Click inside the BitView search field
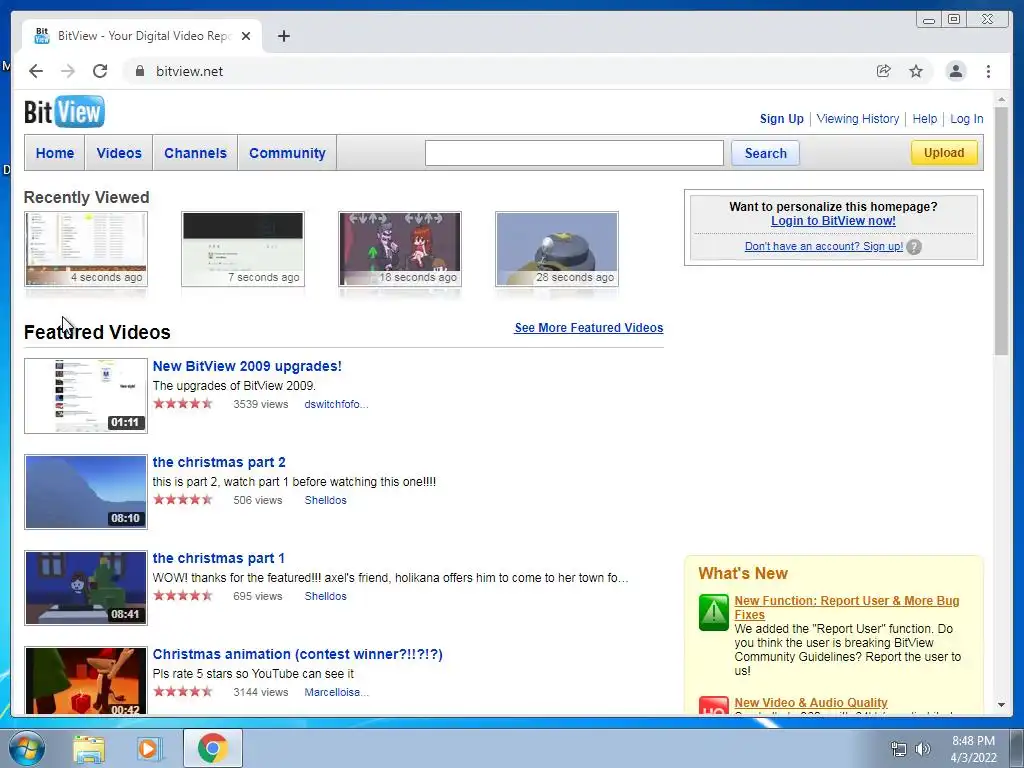1024x768 pixels. coord(574,153)
